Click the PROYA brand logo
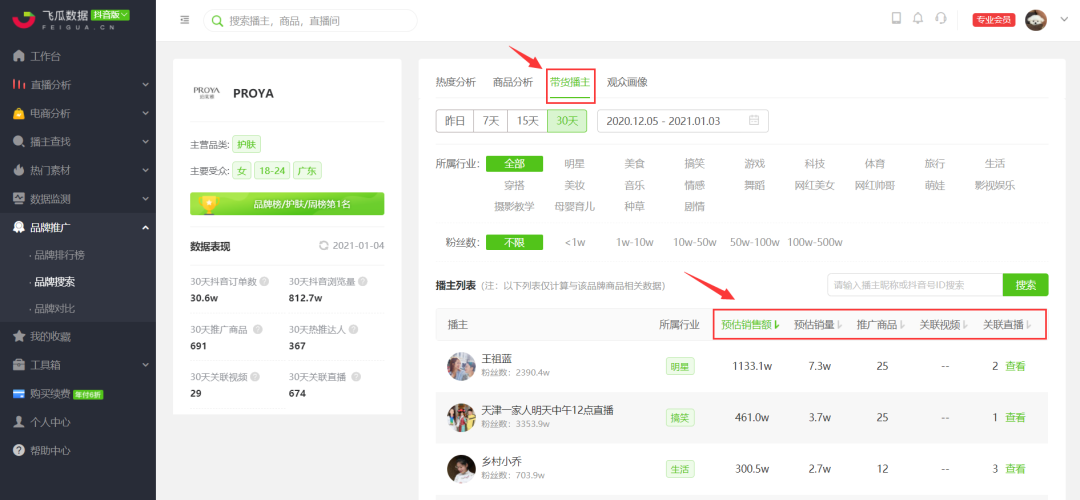The height and width of the screenshot is (500, 1080). (206, 93)
